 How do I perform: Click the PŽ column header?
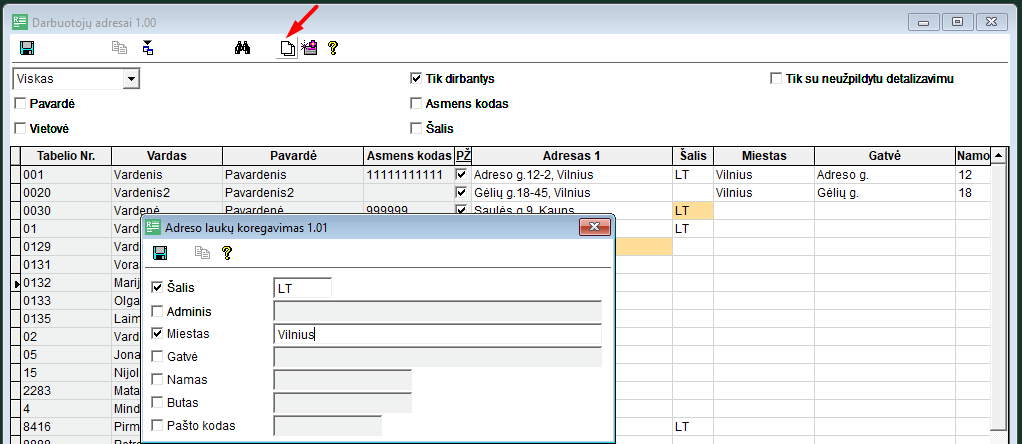pos(463,156)
